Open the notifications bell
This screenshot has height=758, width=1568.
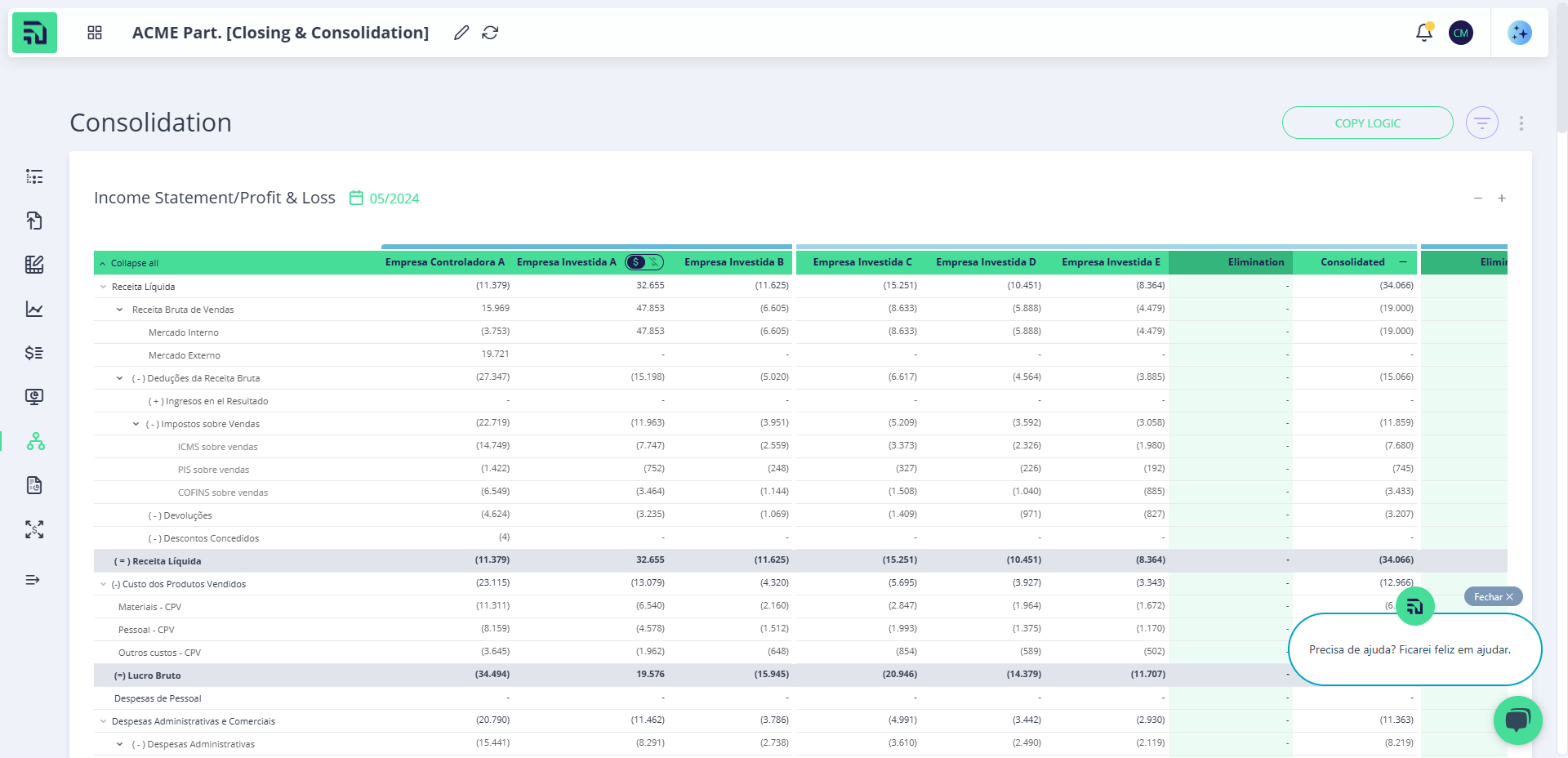click(x=1424, y=33)
